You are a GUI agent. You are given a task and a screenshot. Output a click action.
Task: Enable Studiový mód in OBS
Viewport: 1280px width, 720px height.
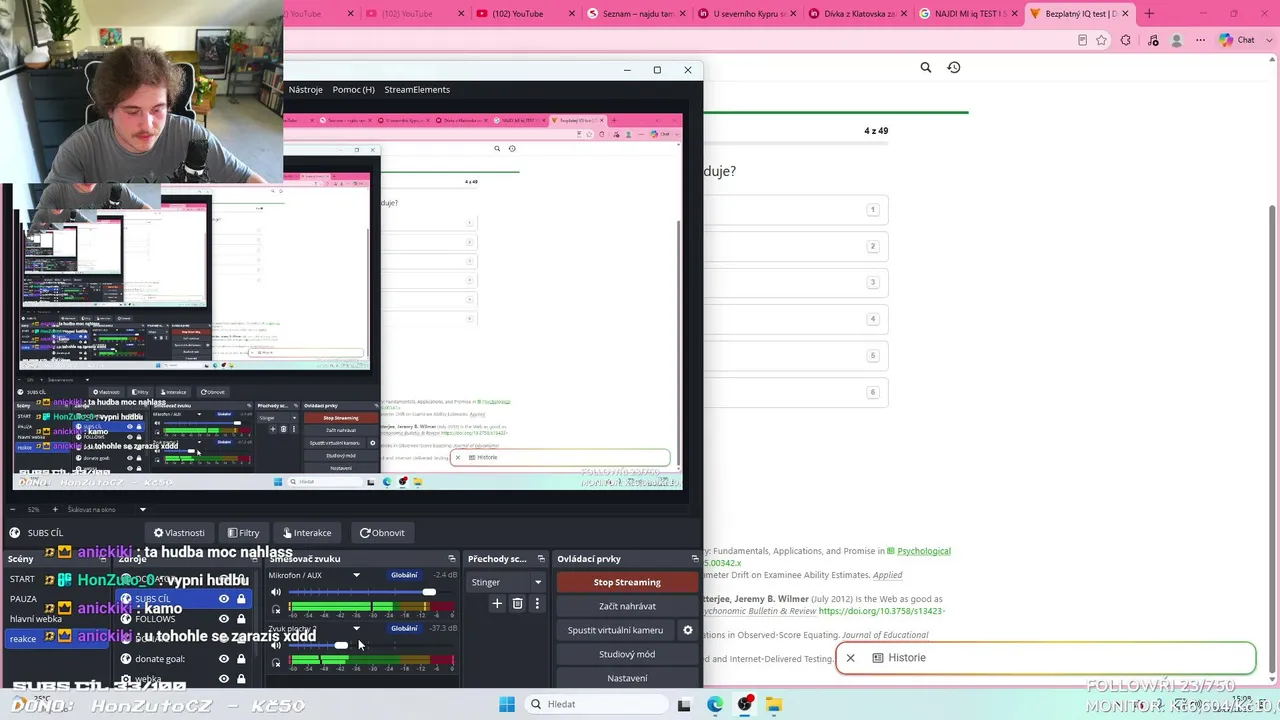[627, 654]
